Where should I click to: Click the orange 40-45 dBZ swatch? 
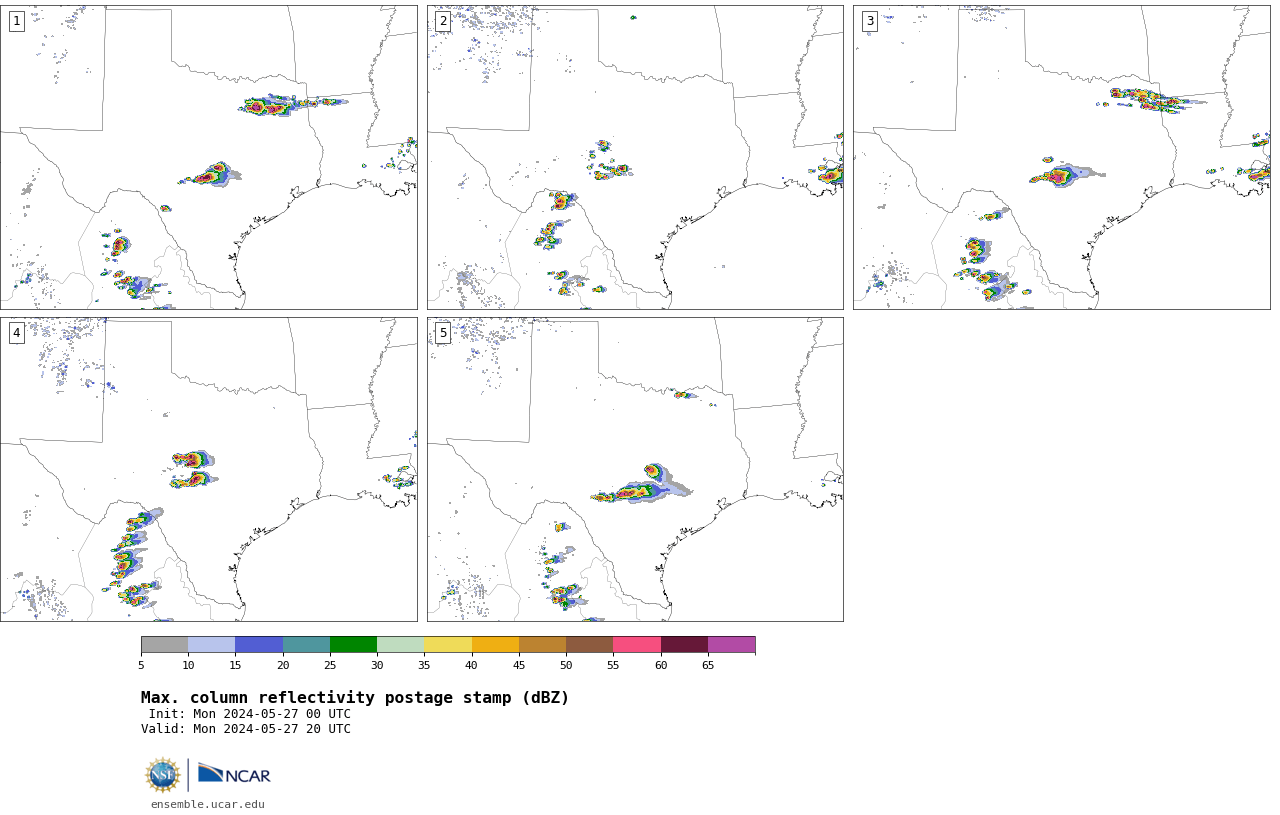(x=495, y=645)
